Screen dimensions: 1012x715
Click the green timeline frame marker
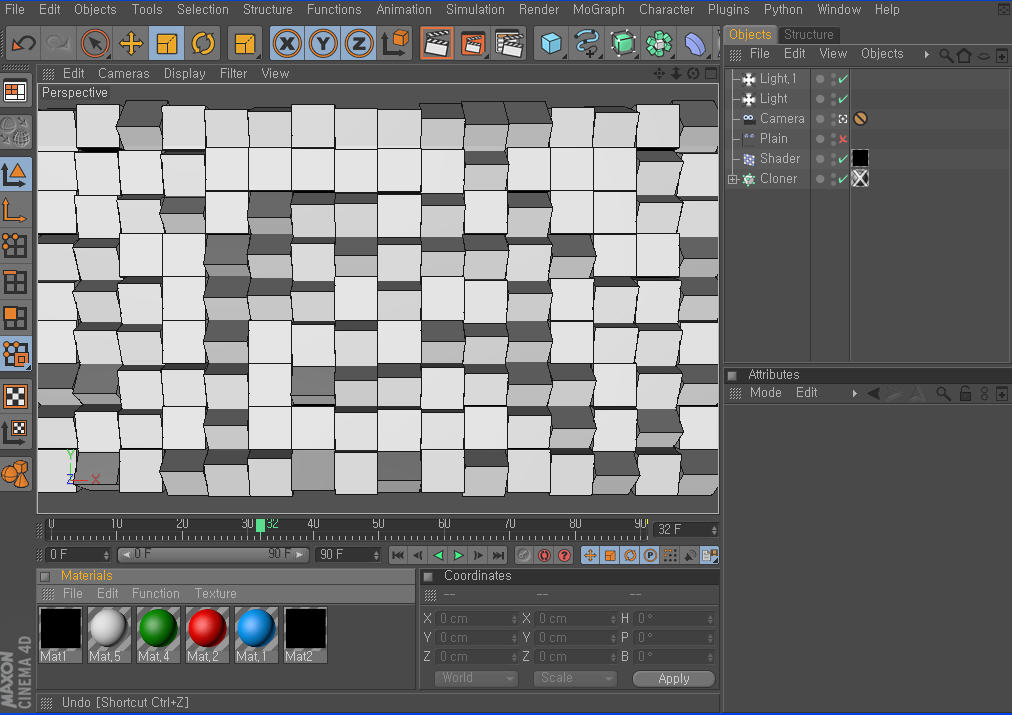coord(260,525)
